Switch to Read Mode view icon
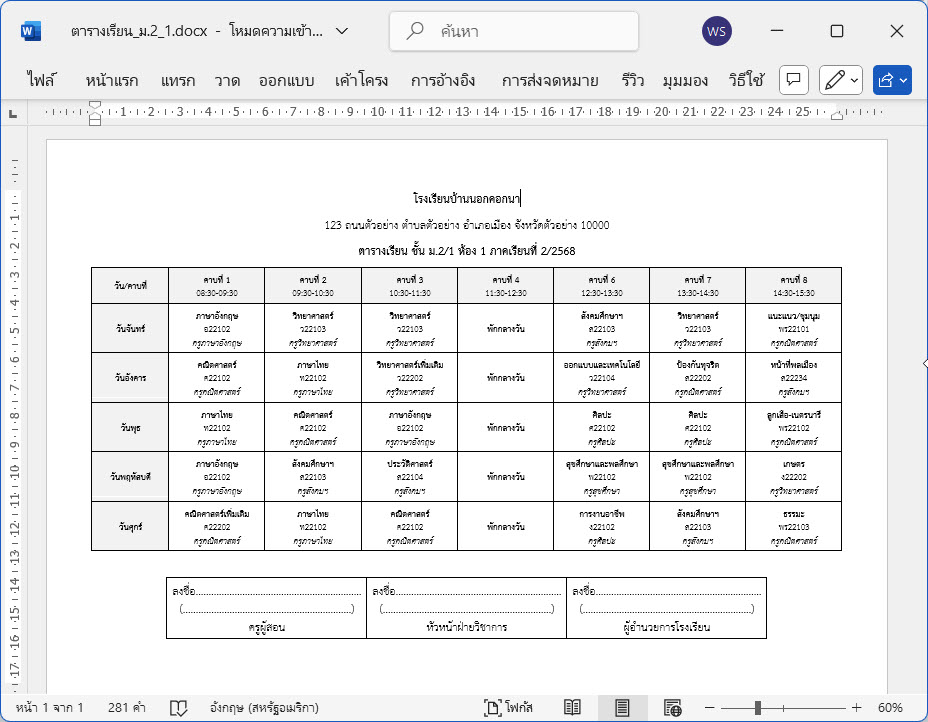Image resolution: width=928 pixels, height=722 pixels. click(x=572, y=707)
